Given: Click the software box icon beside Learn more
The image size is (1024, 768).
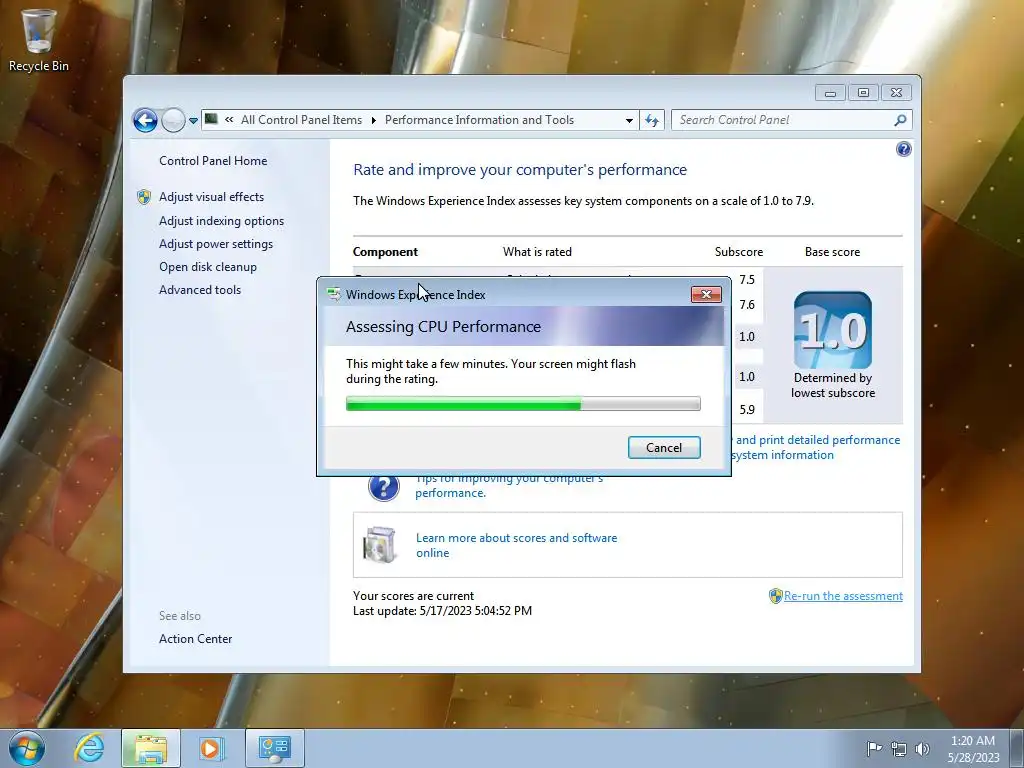Looking at the screenshot, I should pyautogui.click(x=380, y=545).
